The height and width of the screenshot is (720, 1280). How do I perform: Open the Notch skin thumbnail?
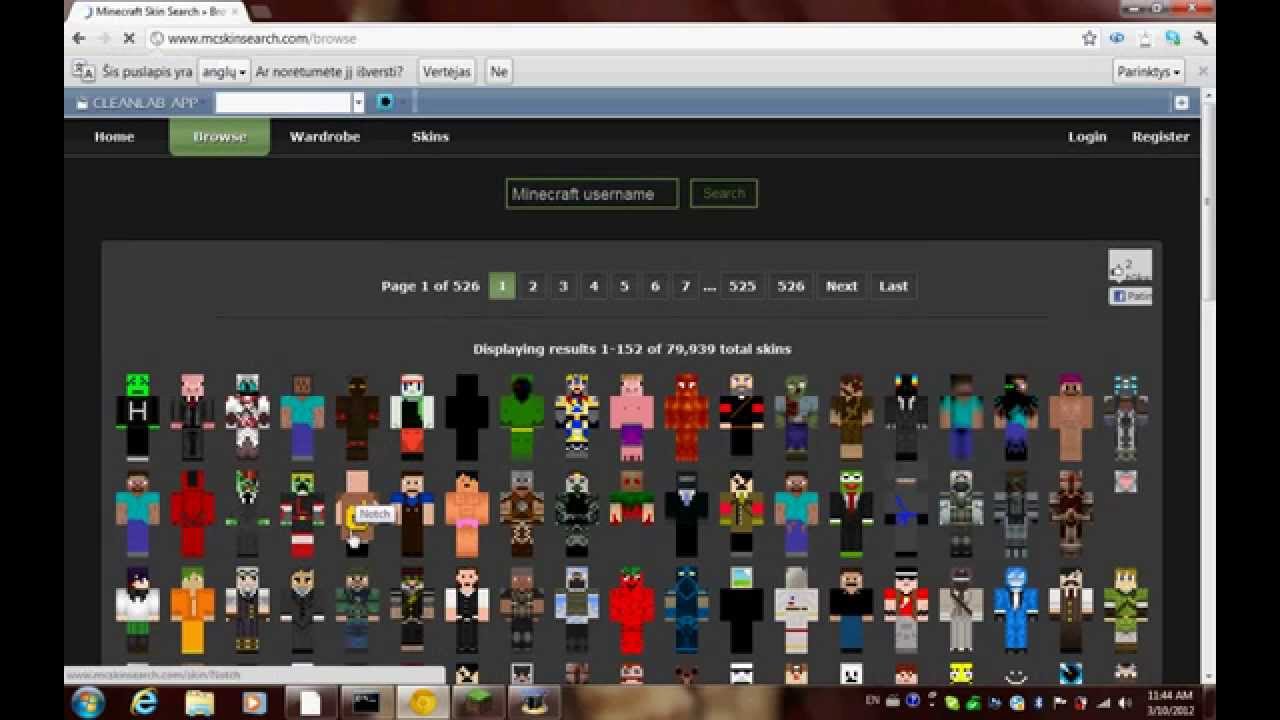tap(357, 513)
